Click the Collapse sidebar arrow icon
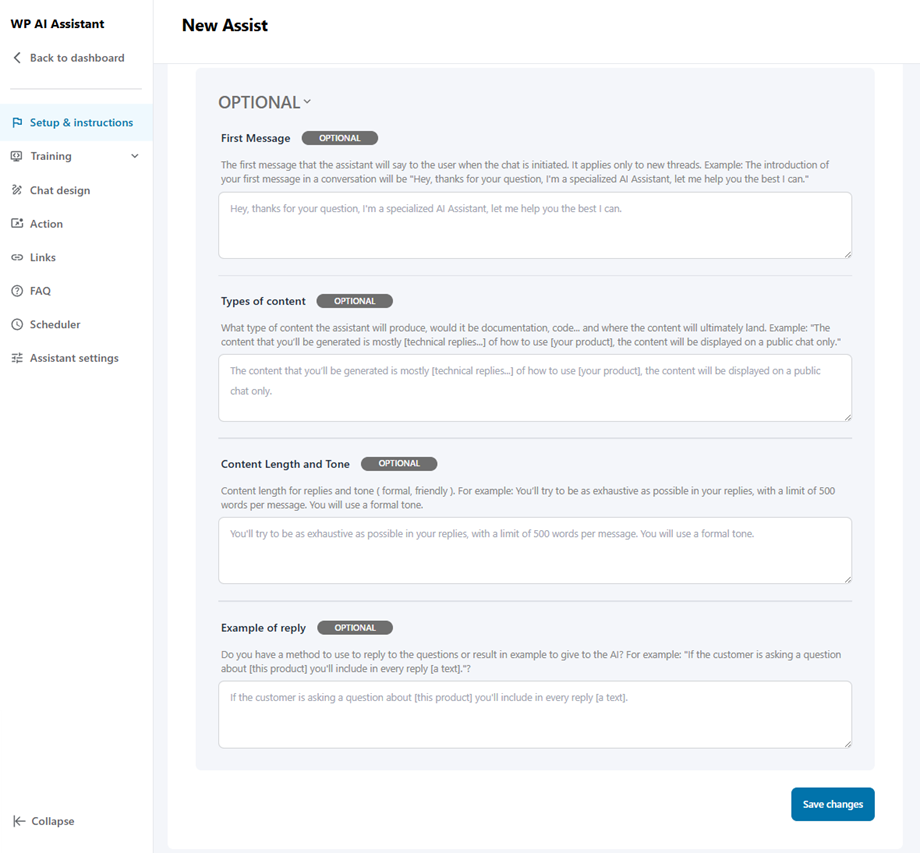This screenshot has width=920, height=853. click(x=17, y=821)
